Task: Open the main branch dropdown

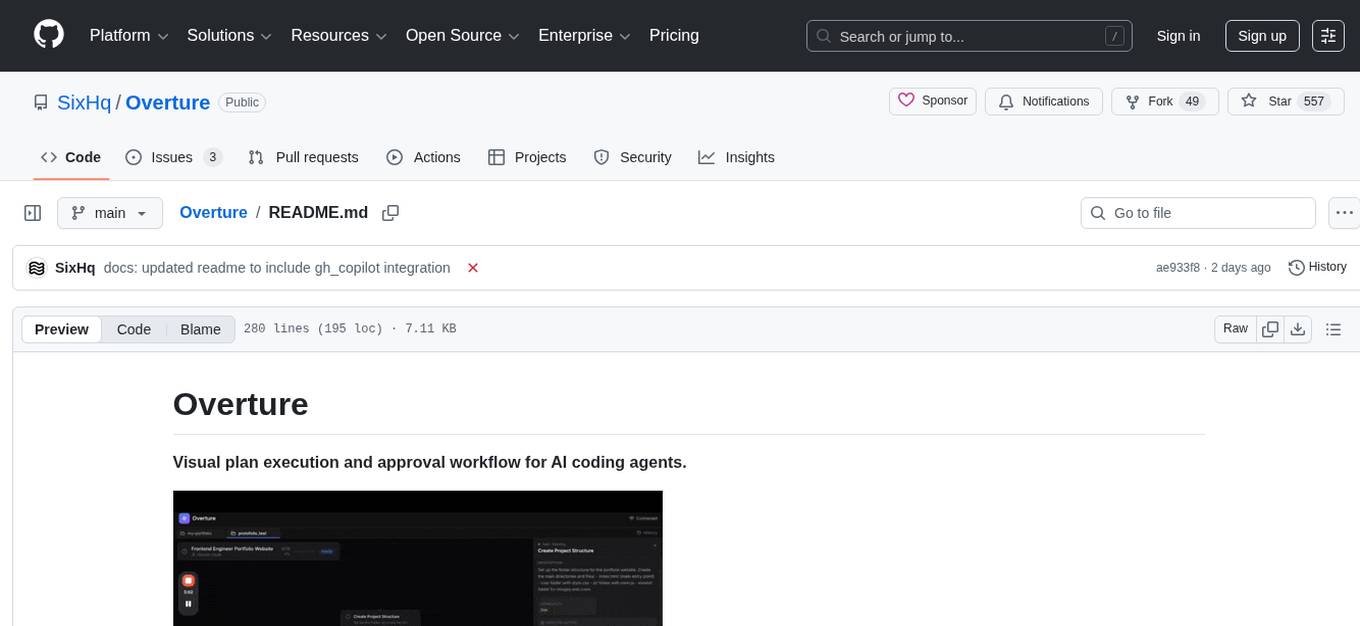Action: pos(109,213)
